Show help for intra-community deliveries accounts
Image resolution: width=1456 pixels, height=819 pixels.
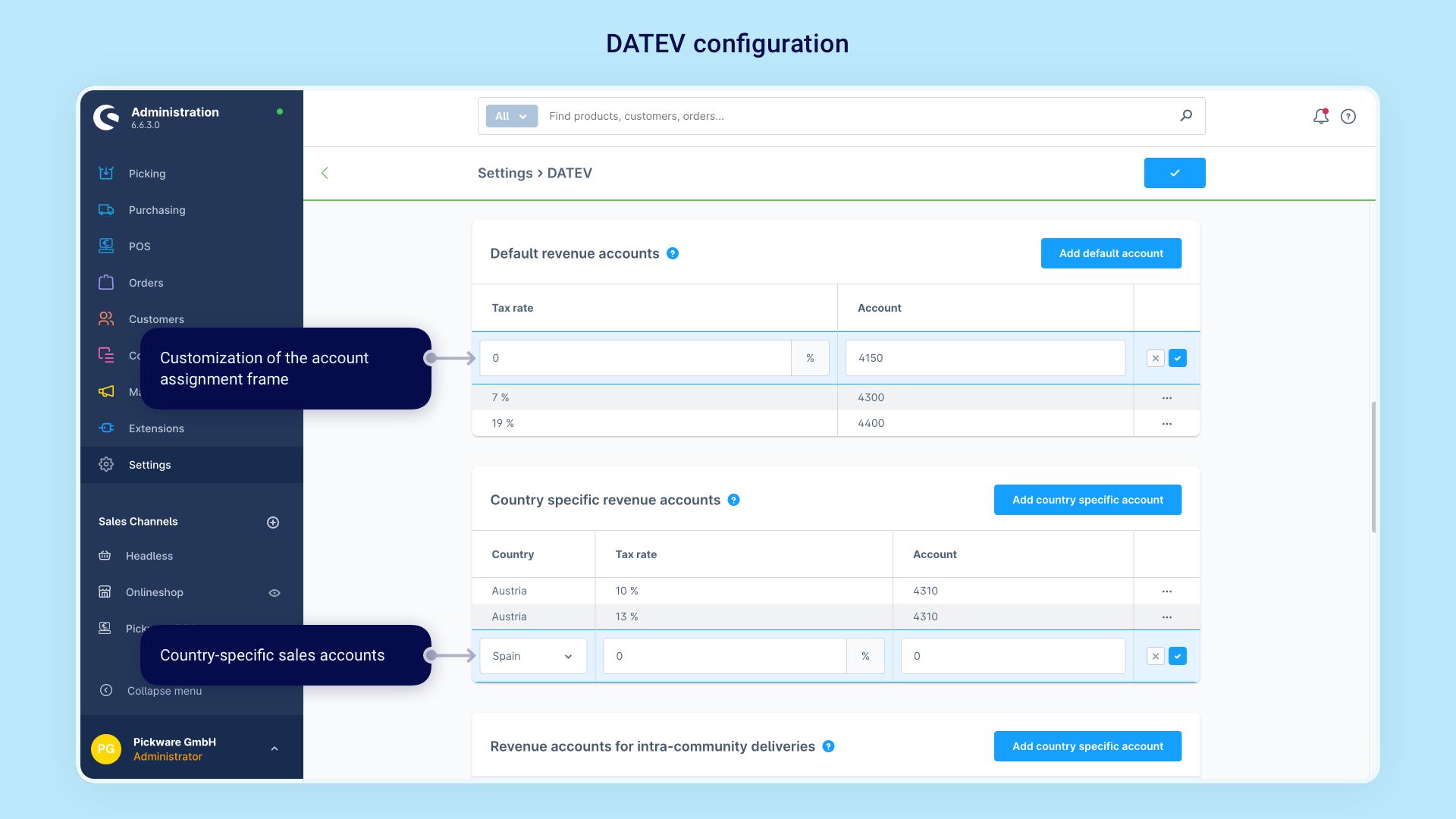tap(829, 746)
